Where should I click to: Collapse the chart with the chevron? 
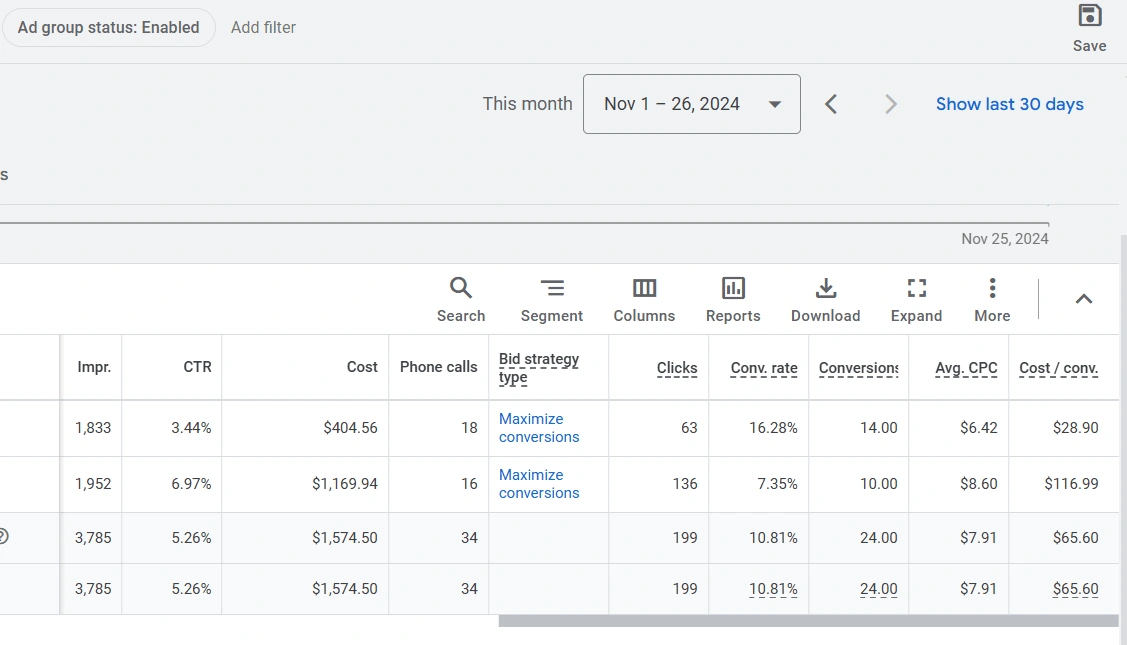(1084, 299)
